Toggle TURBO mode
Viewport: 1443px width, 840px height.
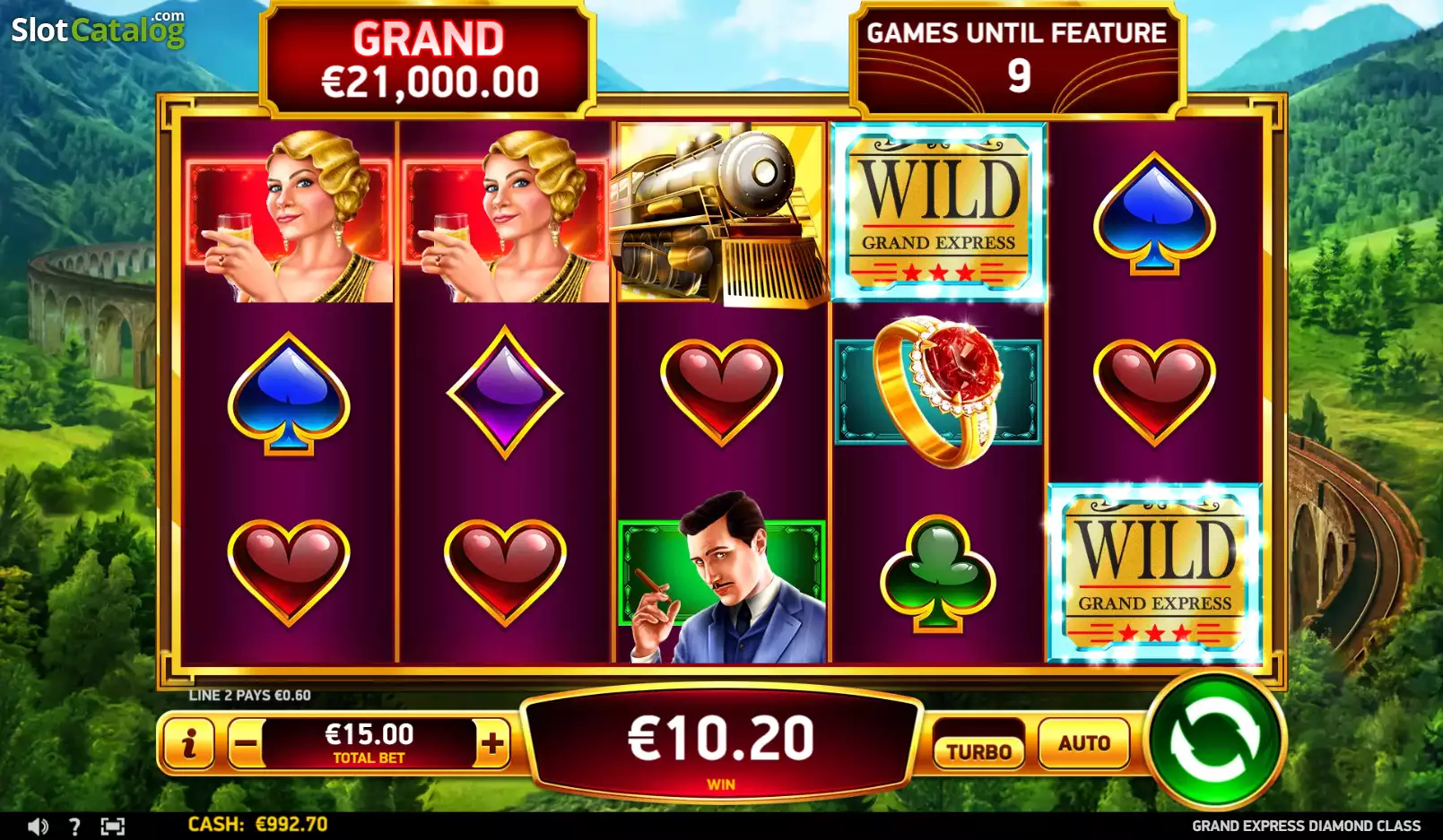point(978,751)
